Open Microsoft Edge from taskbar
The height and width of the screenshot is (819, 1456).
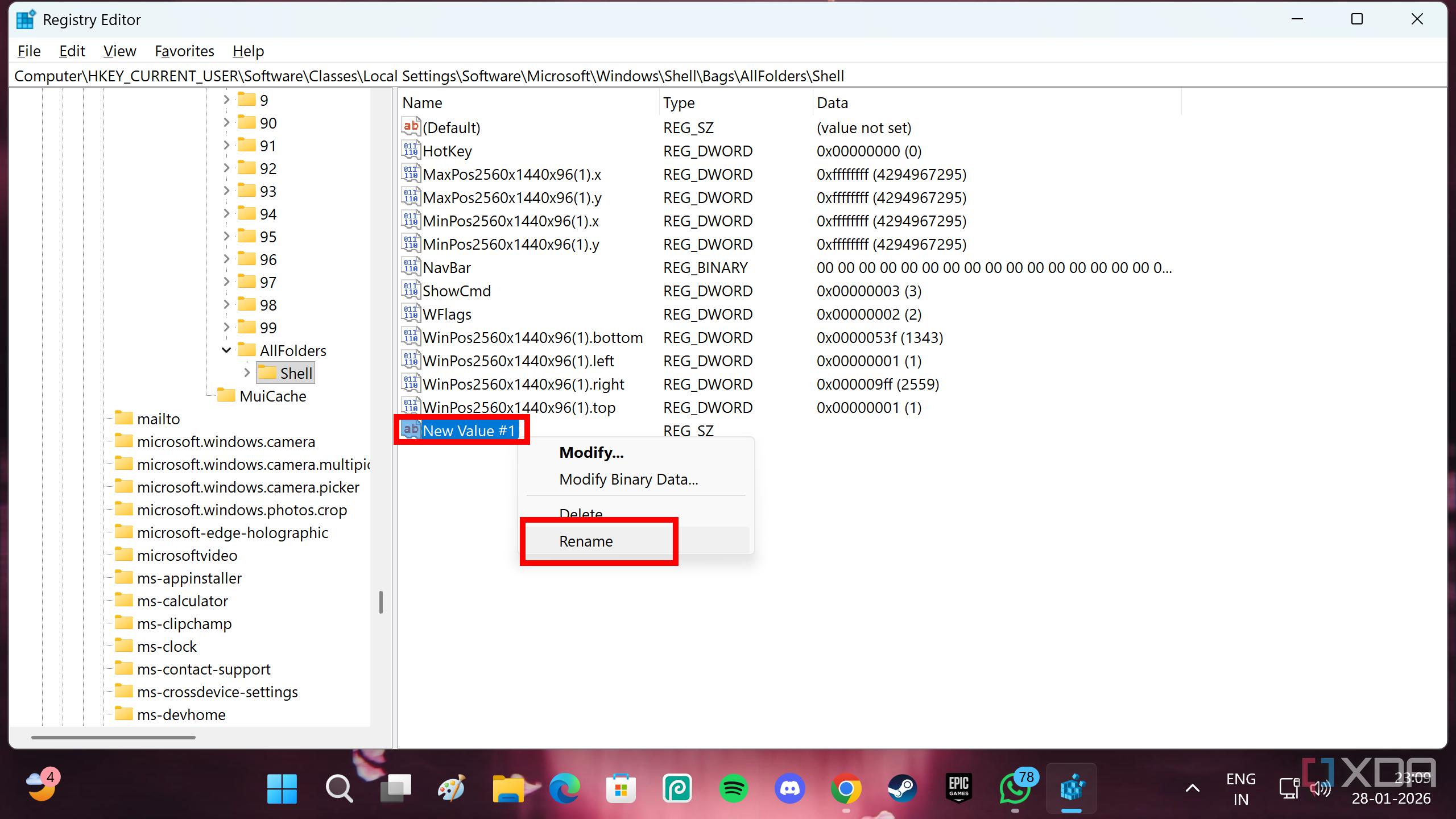pos(564,788)
